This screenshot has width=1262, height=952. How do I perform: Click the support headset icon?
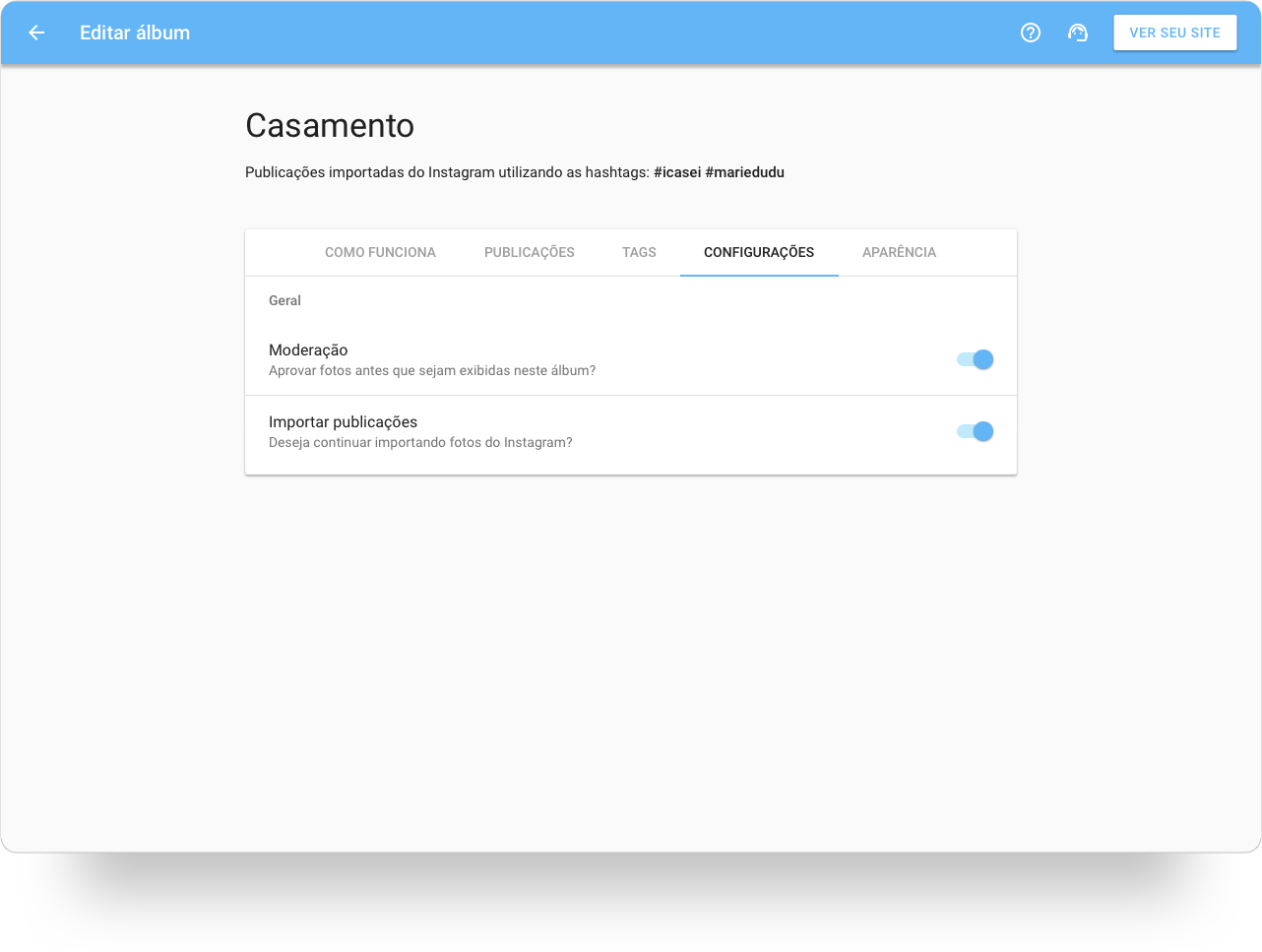(1078, 32)
